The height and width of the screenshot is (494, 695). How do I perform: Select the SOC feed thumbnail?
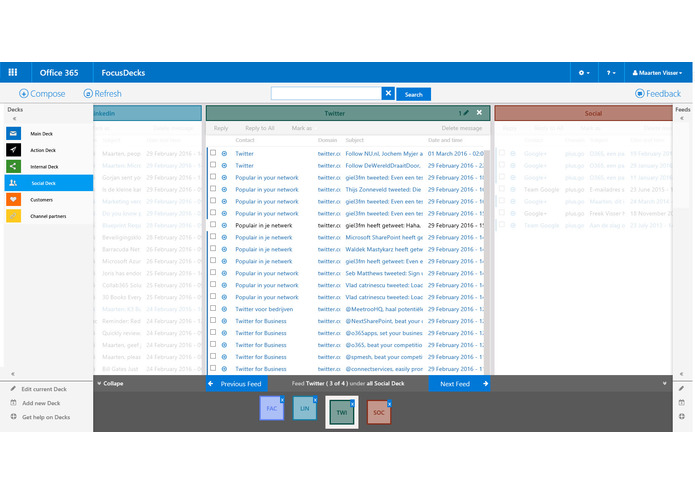coord(379,412)
